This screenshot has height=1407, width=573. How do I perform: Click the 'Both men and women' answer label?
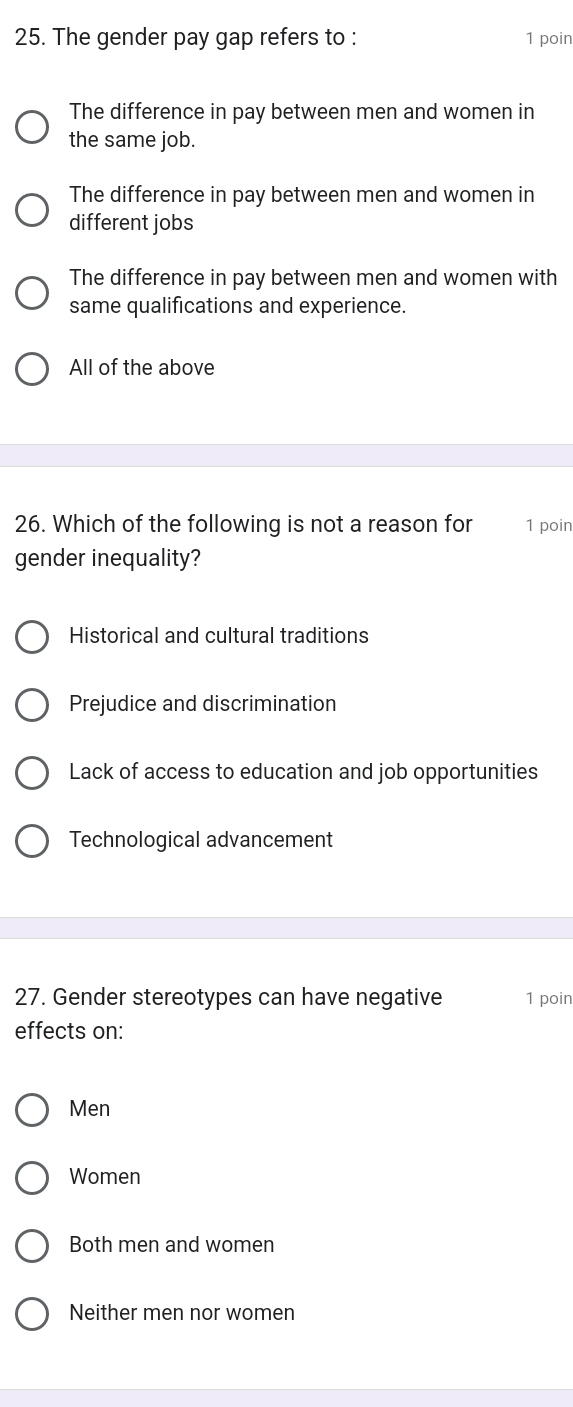coord(172,1245)
